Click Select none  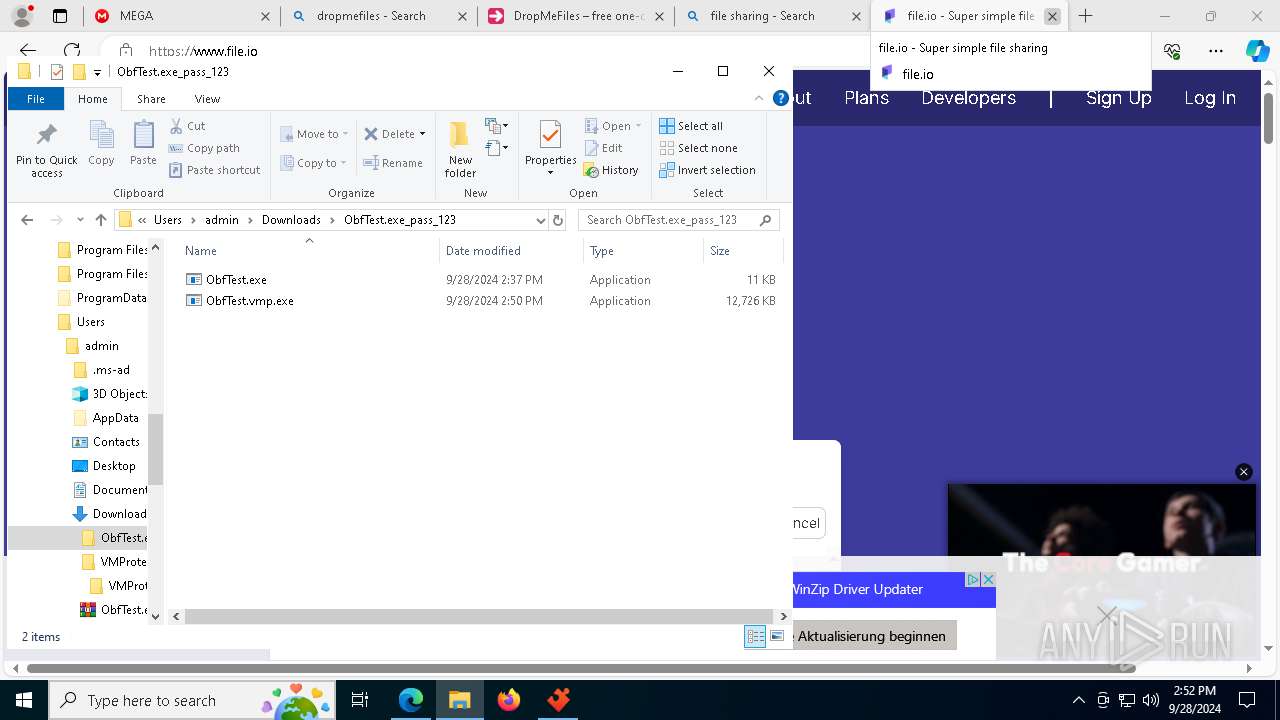(x=698, y=148)
